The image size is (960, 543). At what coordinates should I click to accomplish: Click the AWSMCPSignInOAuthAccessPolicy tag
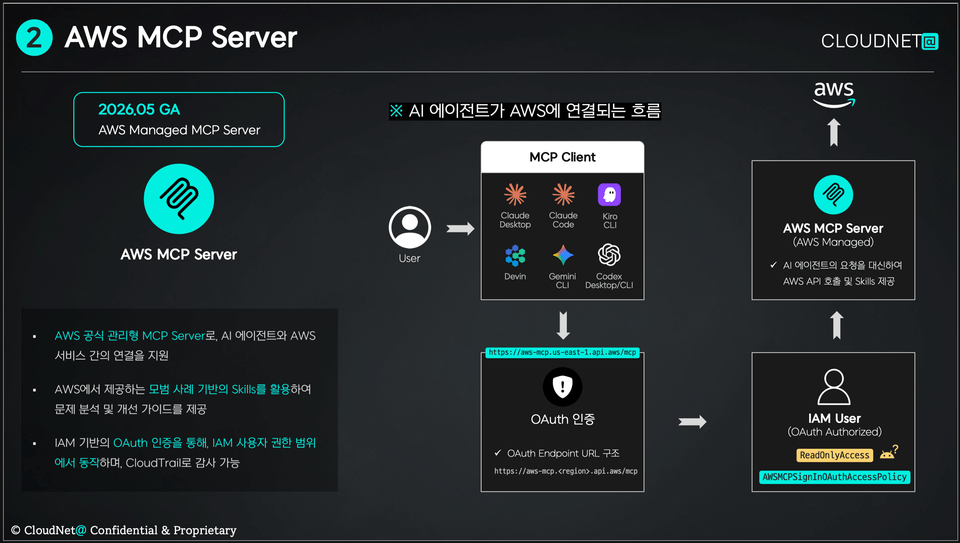[834, 477]
